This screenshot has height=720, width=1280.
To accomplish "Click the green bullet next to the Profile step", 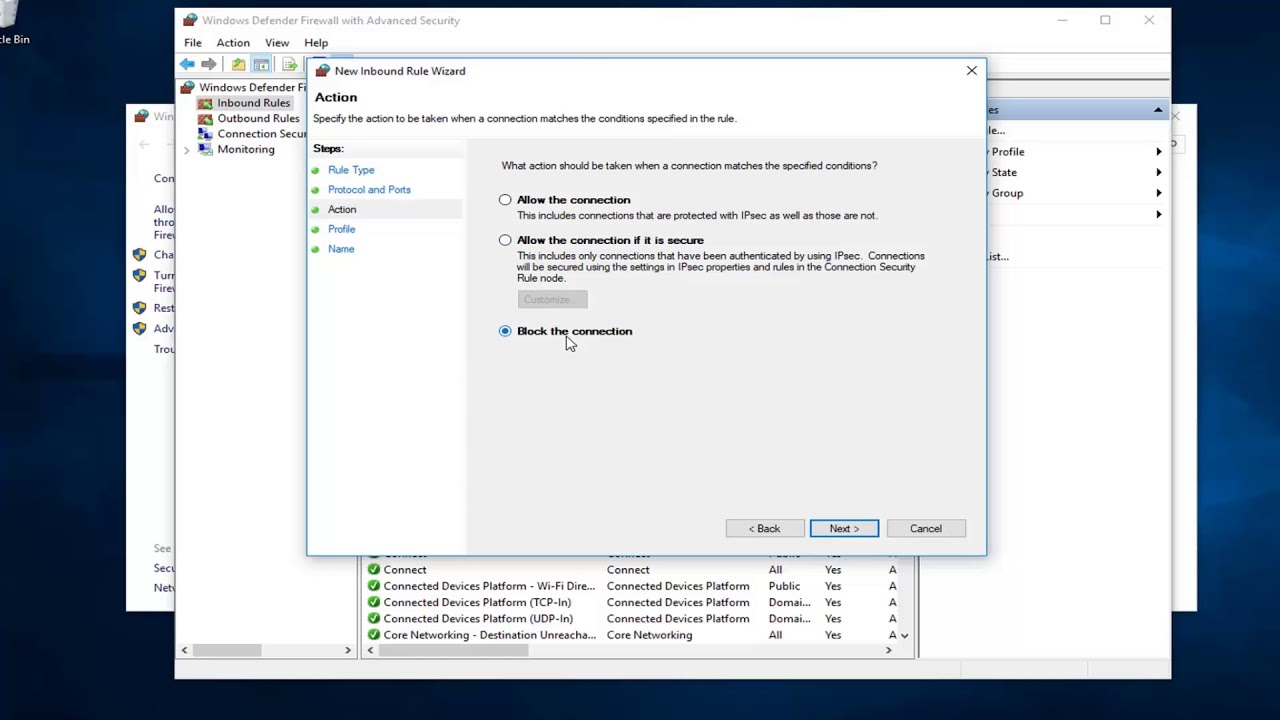I will click(316, 229).
